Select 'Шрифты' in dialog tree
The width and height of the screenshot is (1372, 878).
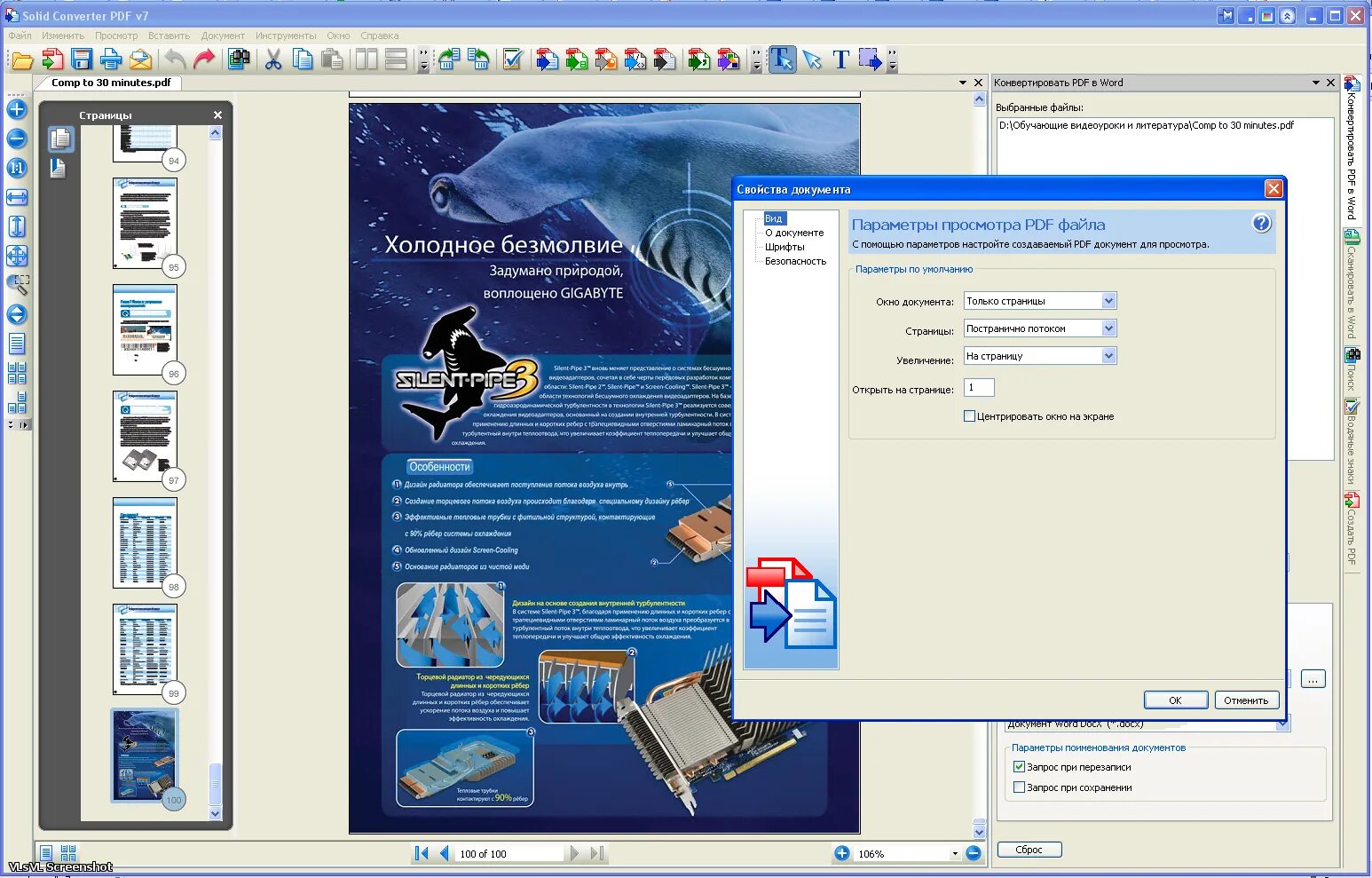click(785, 247)
